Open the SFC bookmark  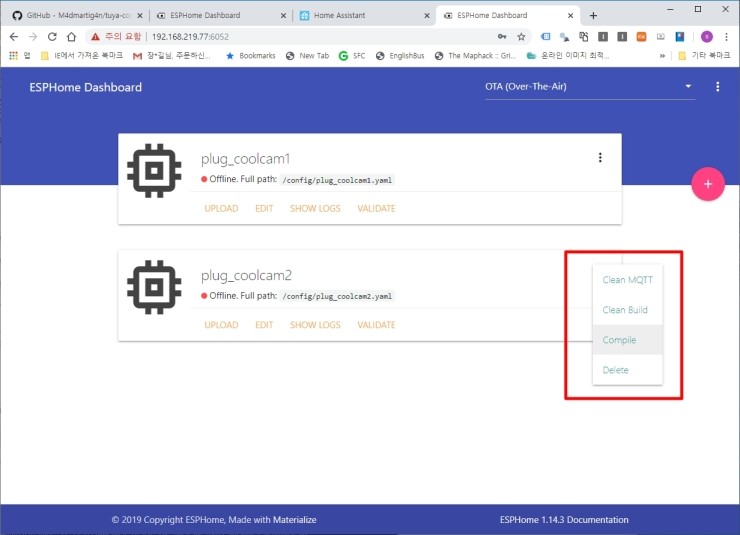tap(352, 56)
